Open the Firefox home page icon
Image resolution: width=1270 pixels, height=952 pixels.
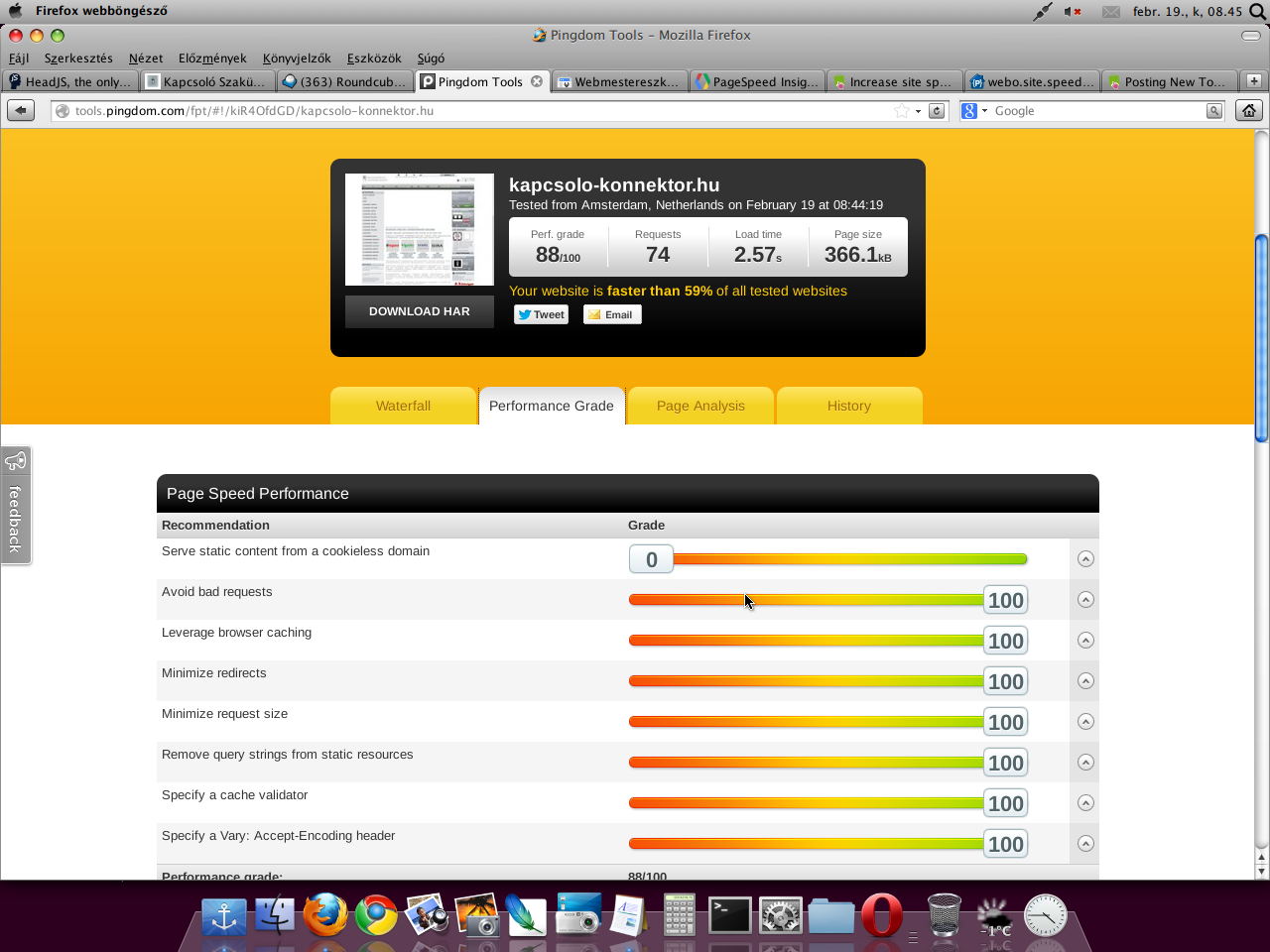pyautogui.click(x=1249, y=110)
